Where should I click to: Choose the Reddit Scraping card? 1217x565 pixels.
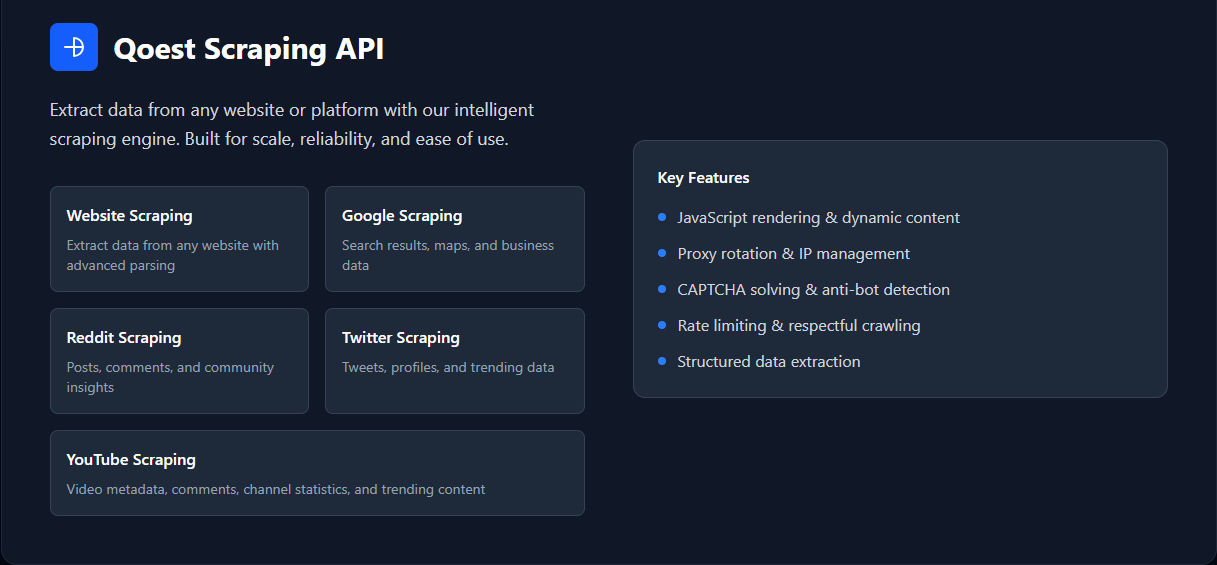[x=179, y=361]
